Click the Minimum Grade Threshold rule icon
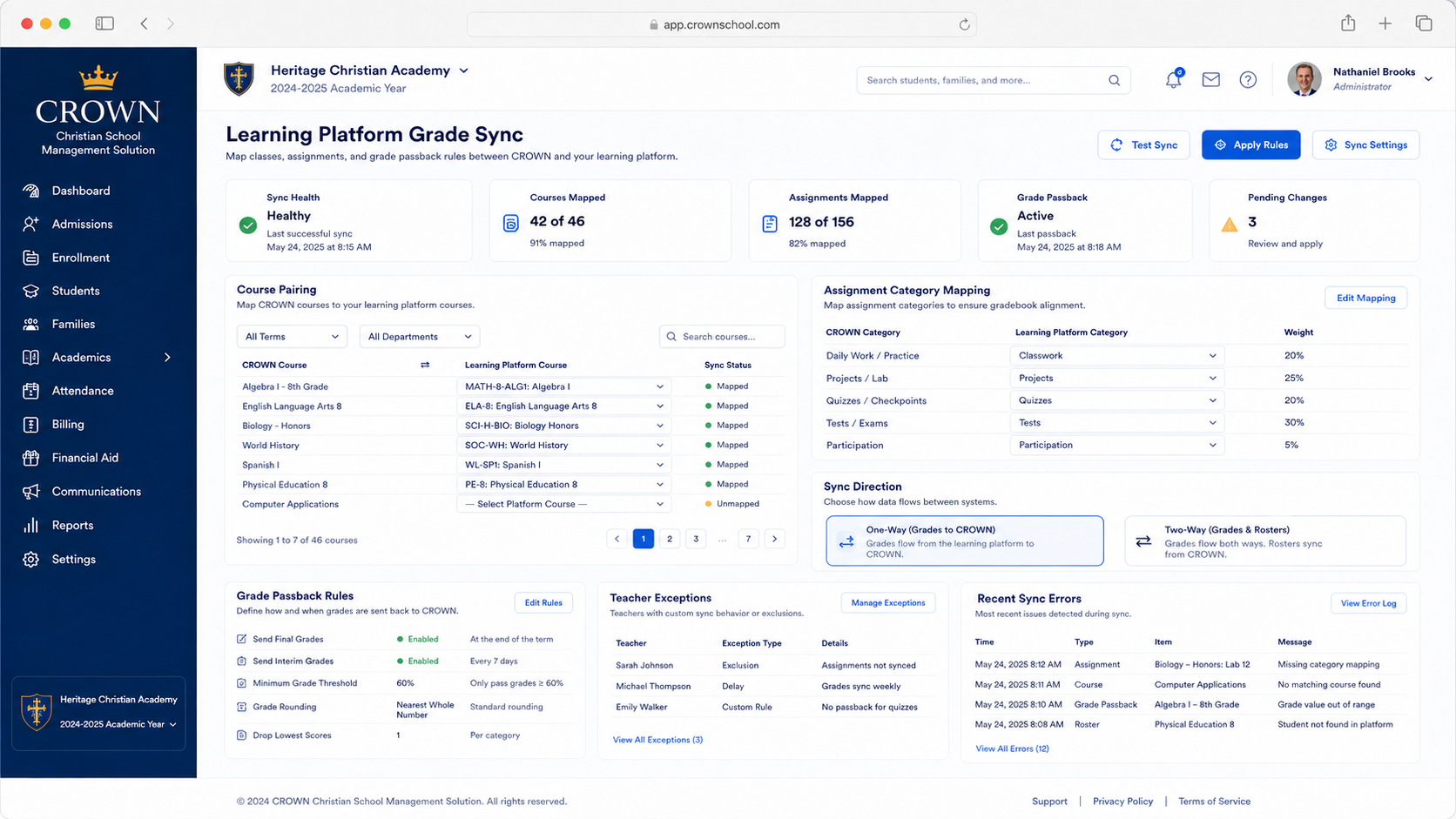Image resolution: width=1456 pixels, height=819 pixels. [242, 683]
